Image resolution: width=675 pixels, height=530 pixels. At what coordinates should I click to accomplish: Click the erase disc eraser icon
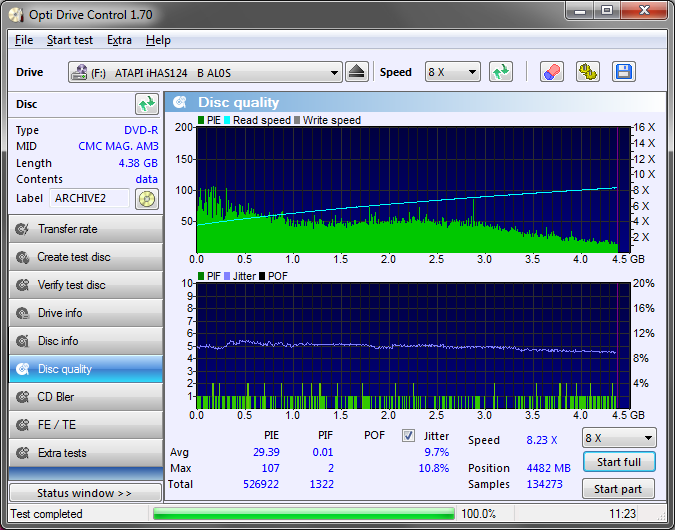[552, 72]
